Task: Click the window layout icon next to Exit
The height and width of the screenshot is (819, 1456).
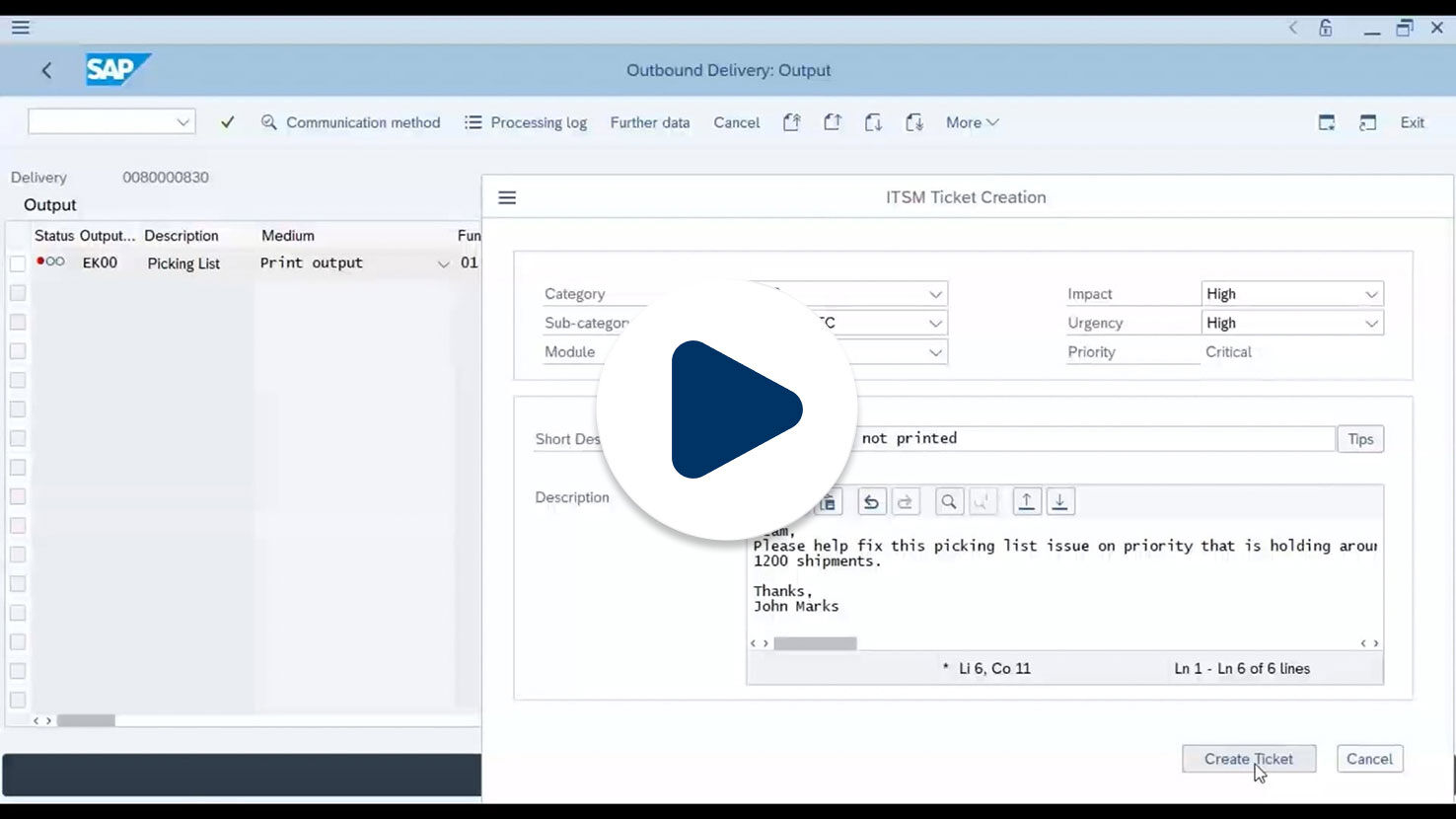Action: click(x=1367, y=122)
